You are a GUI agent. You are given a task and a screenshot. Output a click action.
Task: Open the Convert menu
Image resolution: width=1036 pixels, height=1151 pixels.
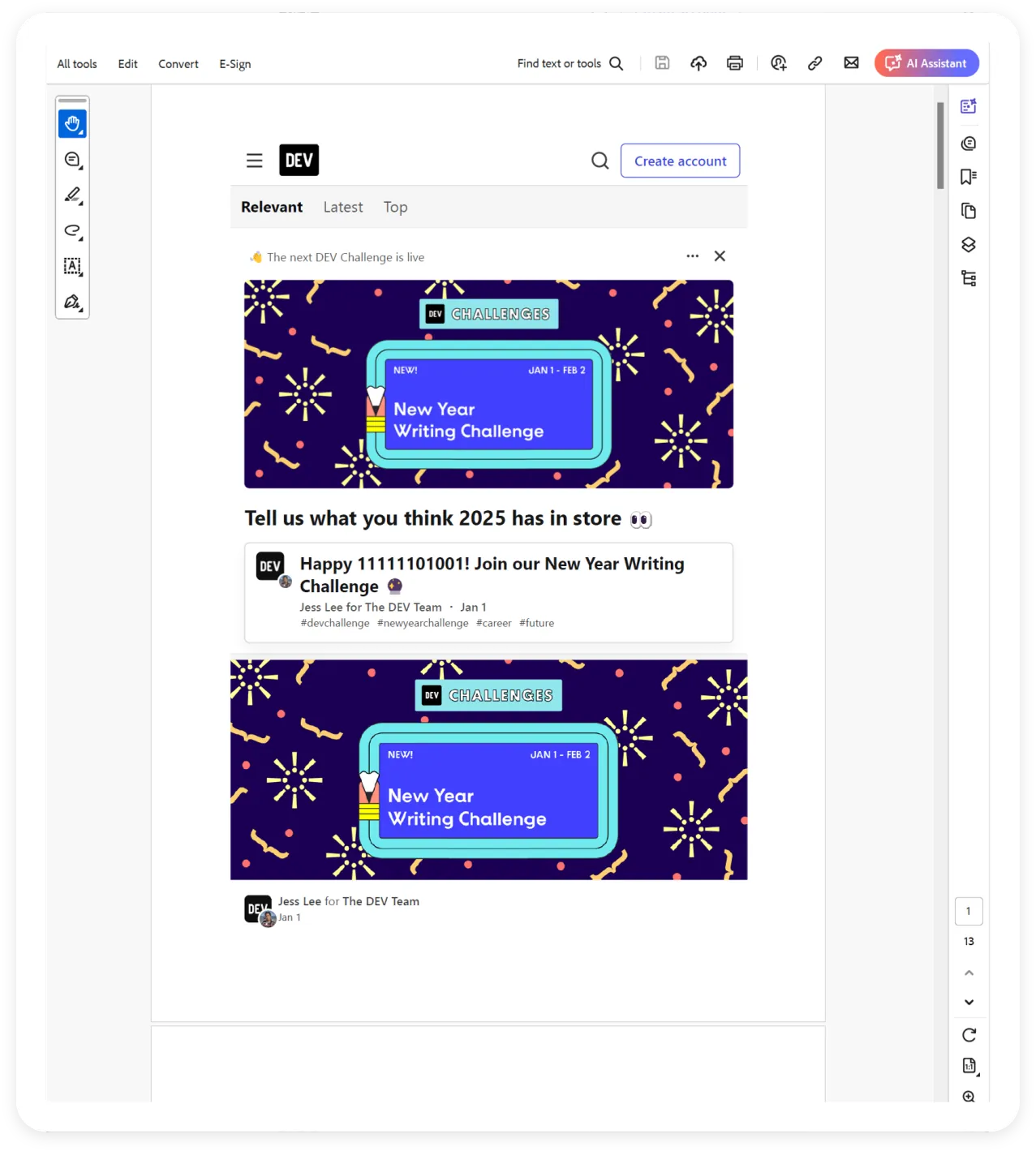[178, 64]
